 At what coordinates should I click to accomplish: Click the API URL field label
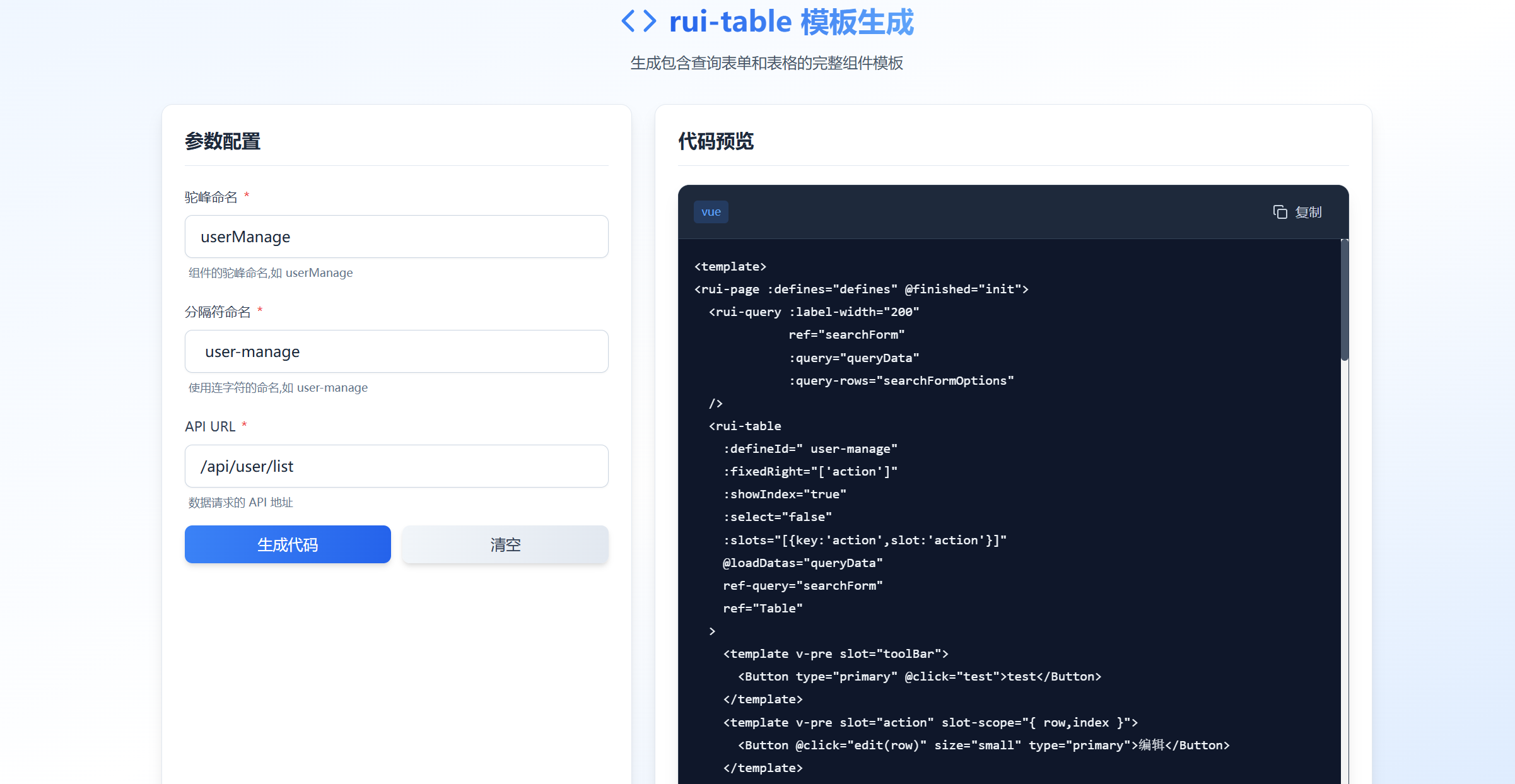[x=210, y=426]
